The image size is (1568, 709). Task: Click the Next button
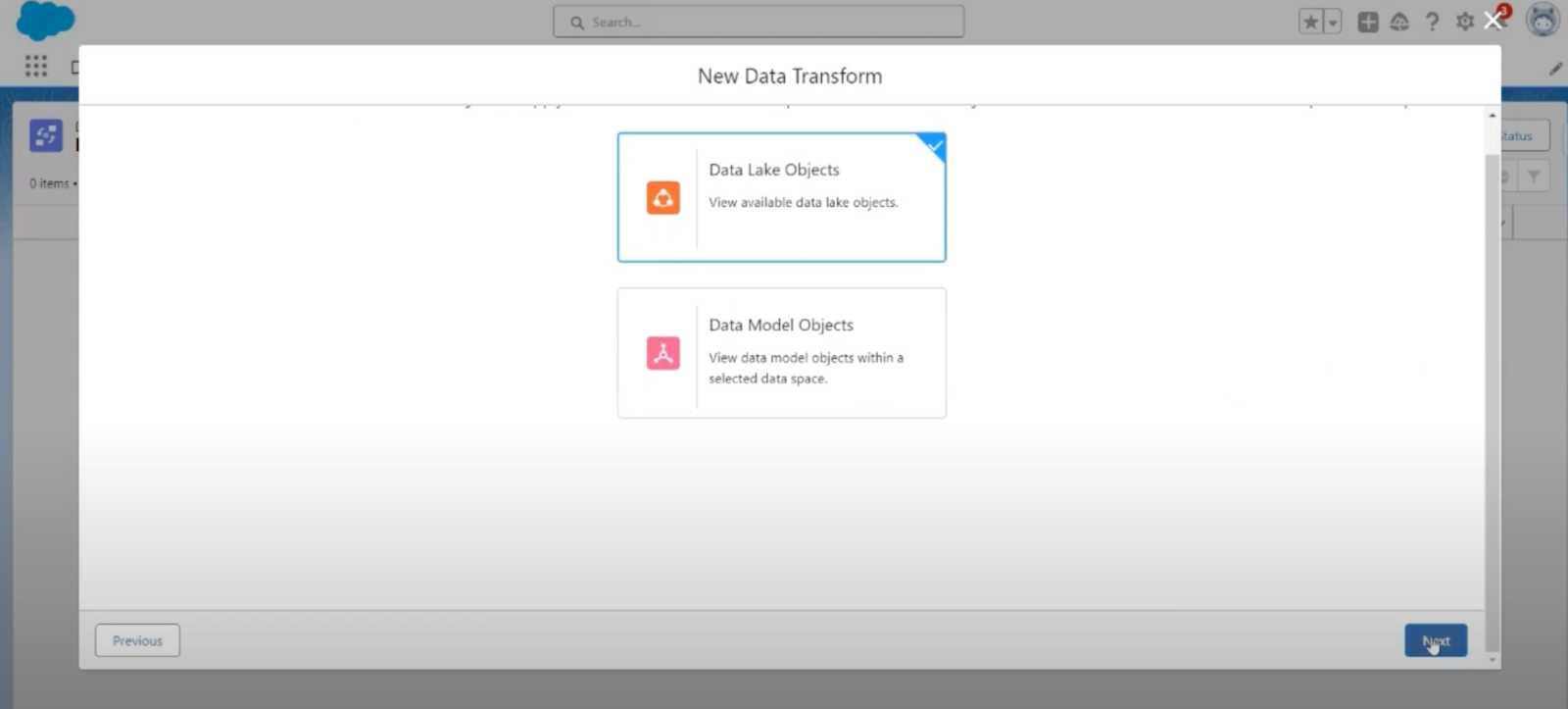coord(1436,640)
